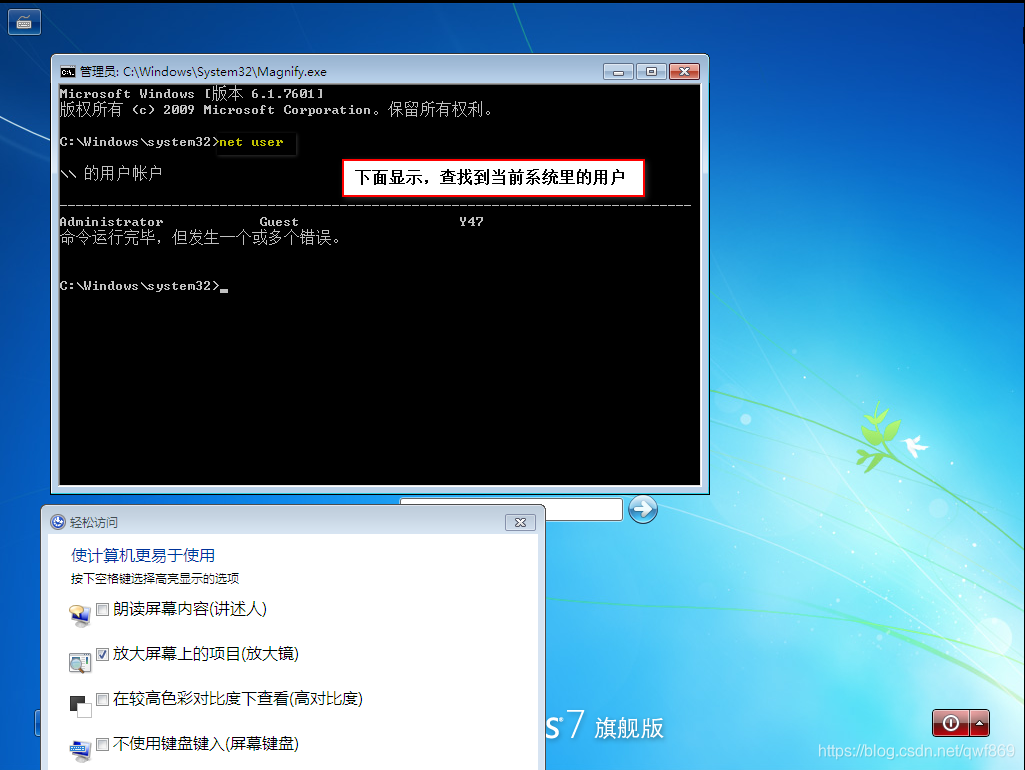
Task: Click the '使计算机更易于使用' heading
Action: 143,556
